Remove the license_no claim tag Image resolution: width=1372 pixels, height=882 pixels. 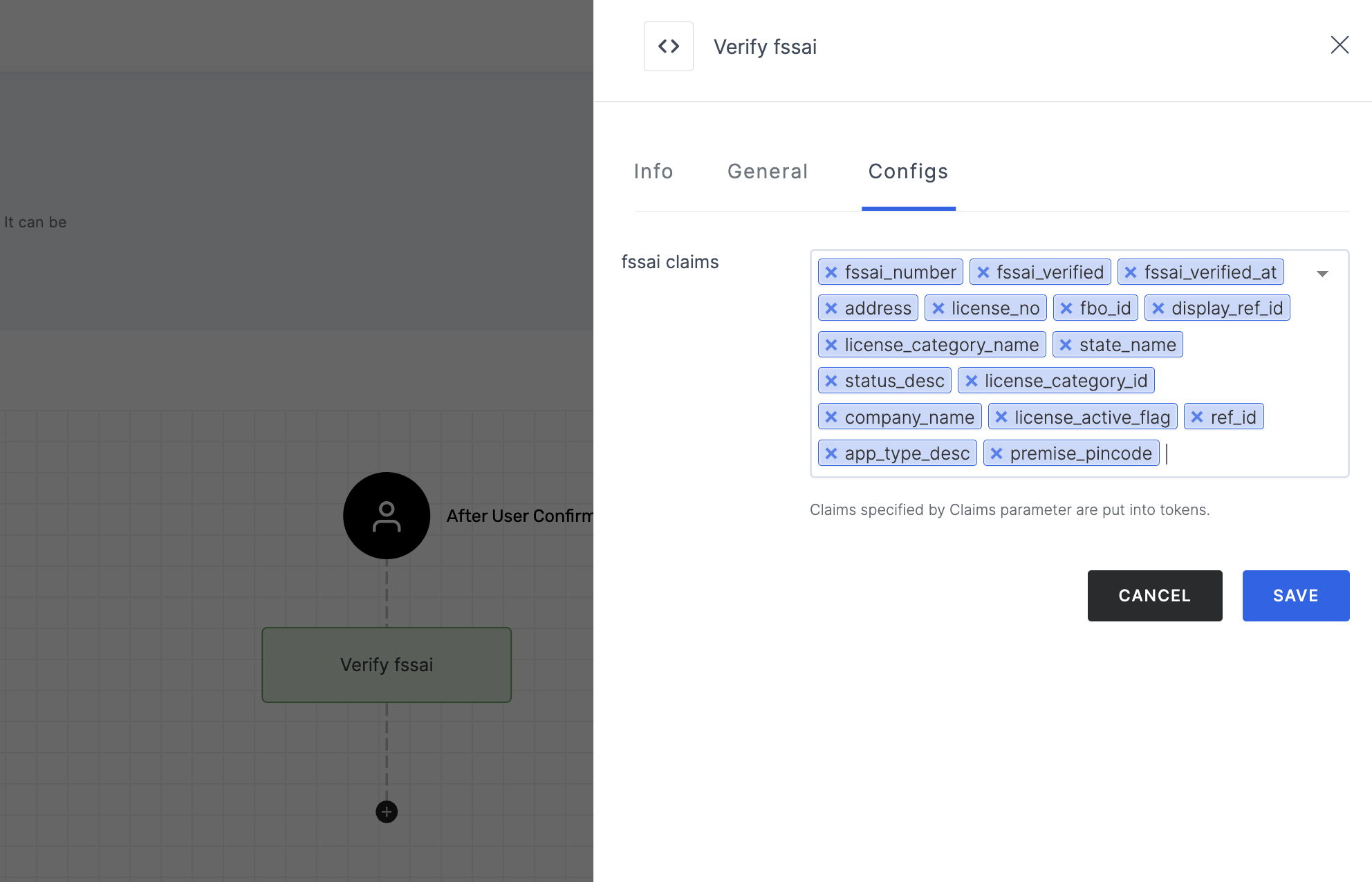click(938, 308)
